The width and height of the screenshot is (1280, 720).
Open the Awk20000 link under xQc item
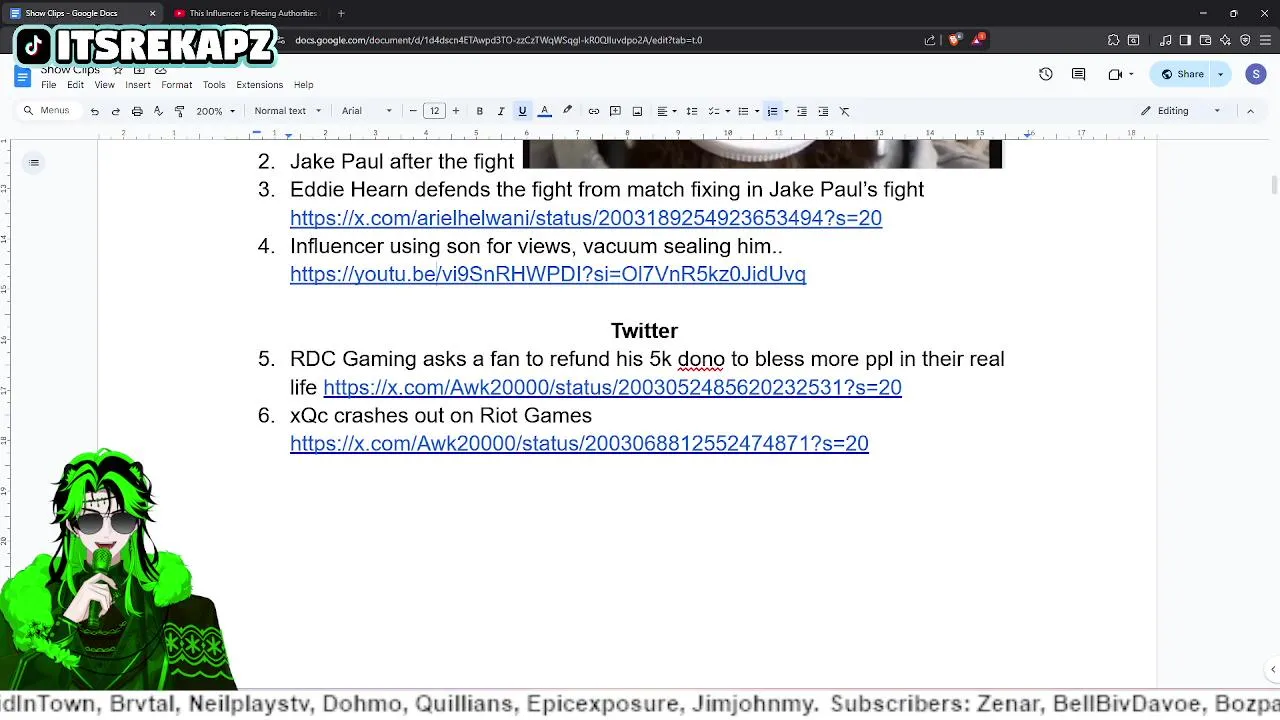click(x=579, y=443)
